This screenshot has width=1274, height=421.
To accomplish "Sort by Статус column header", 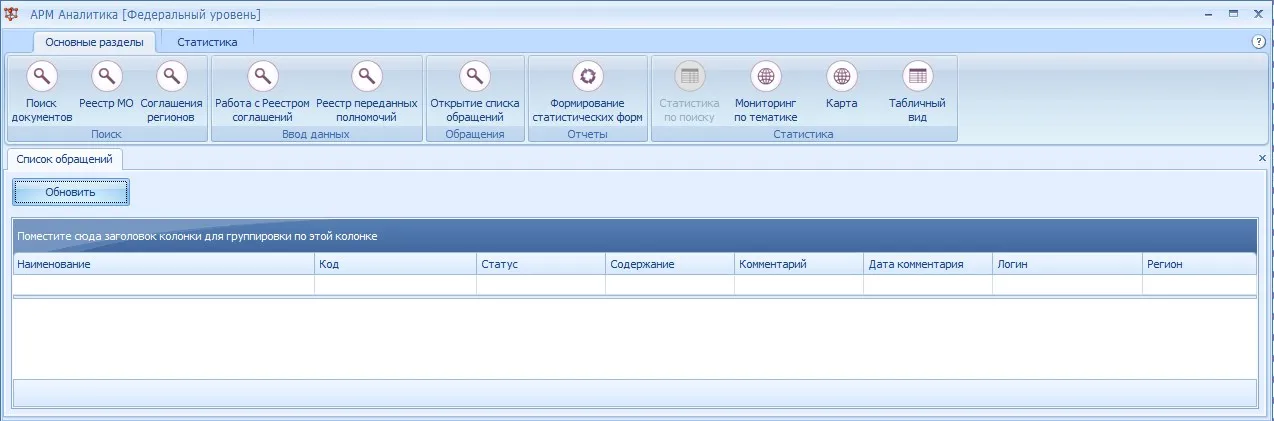I will tap(541, 264).
